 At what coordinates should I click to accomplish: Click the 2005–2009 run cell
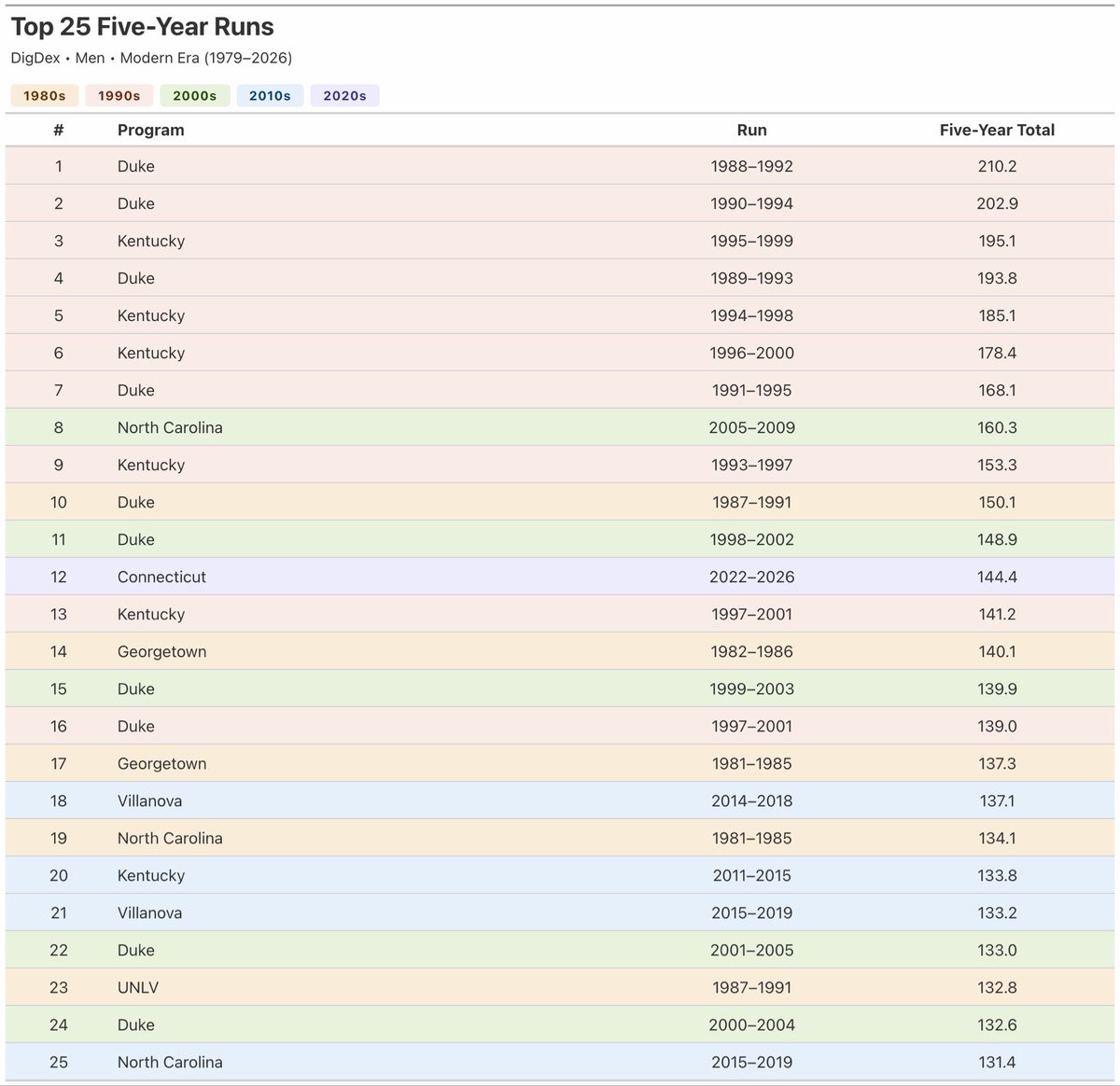751,427
